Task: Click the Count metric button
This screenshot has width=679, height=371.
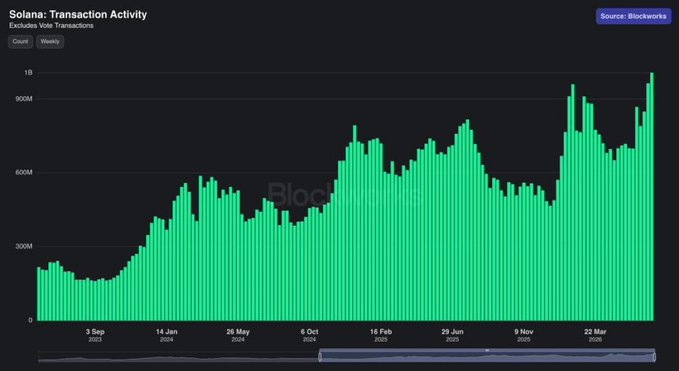Action: tap(20, 42)
